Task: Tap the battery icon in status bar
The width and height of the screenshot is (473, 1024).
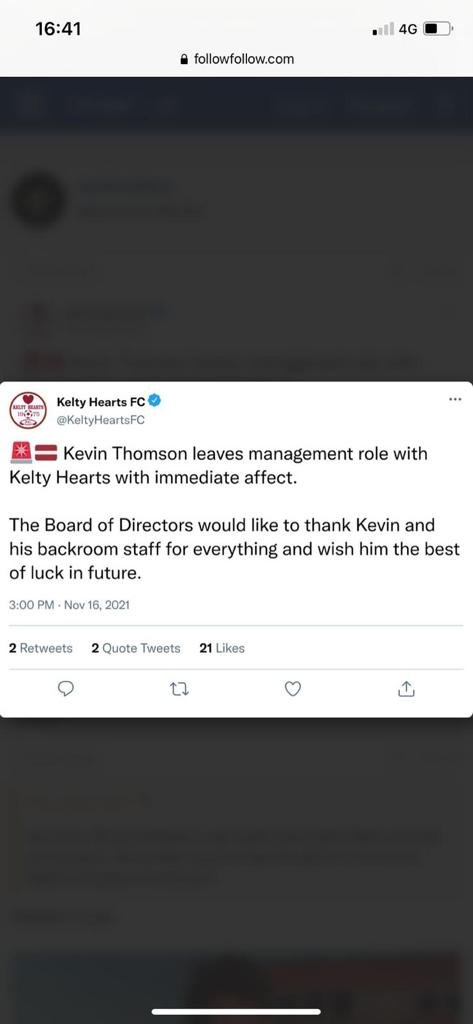Action: pos(438,29)
